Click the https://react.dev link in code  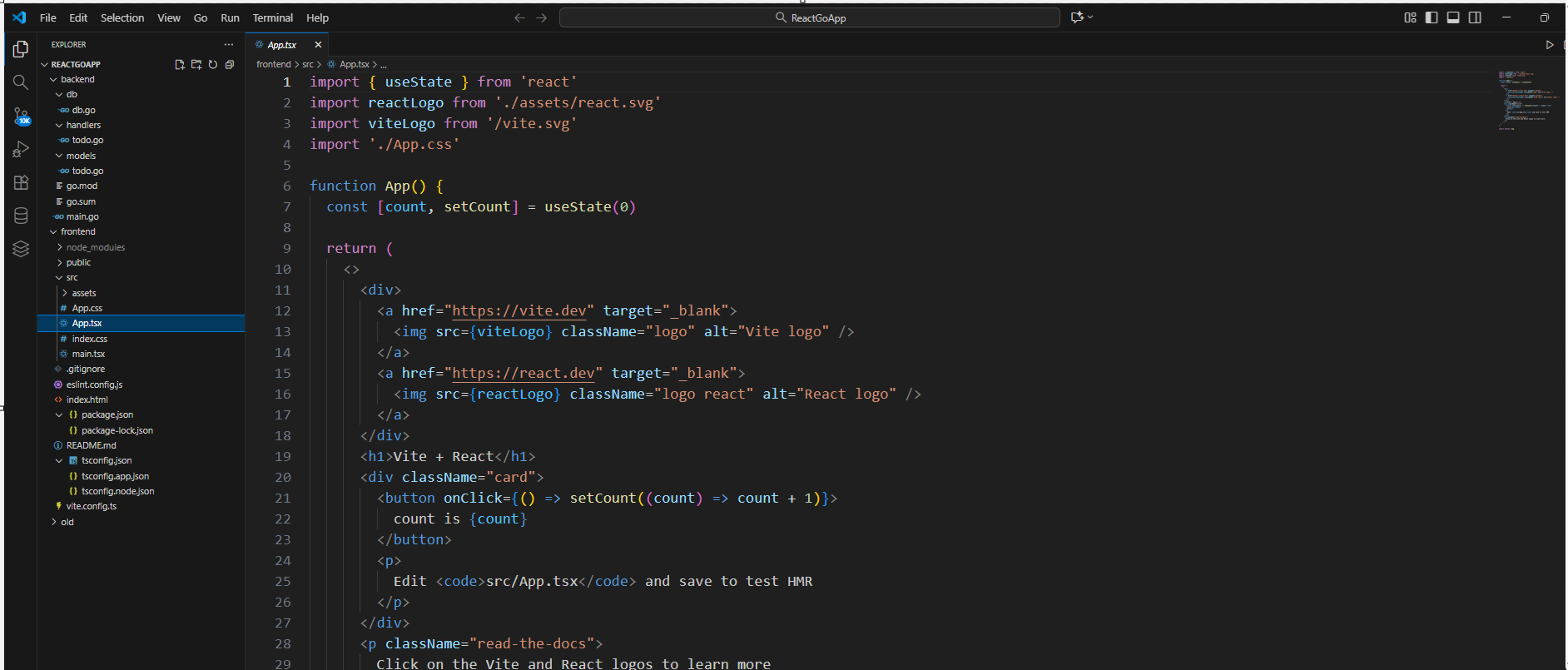pos(523,373)
